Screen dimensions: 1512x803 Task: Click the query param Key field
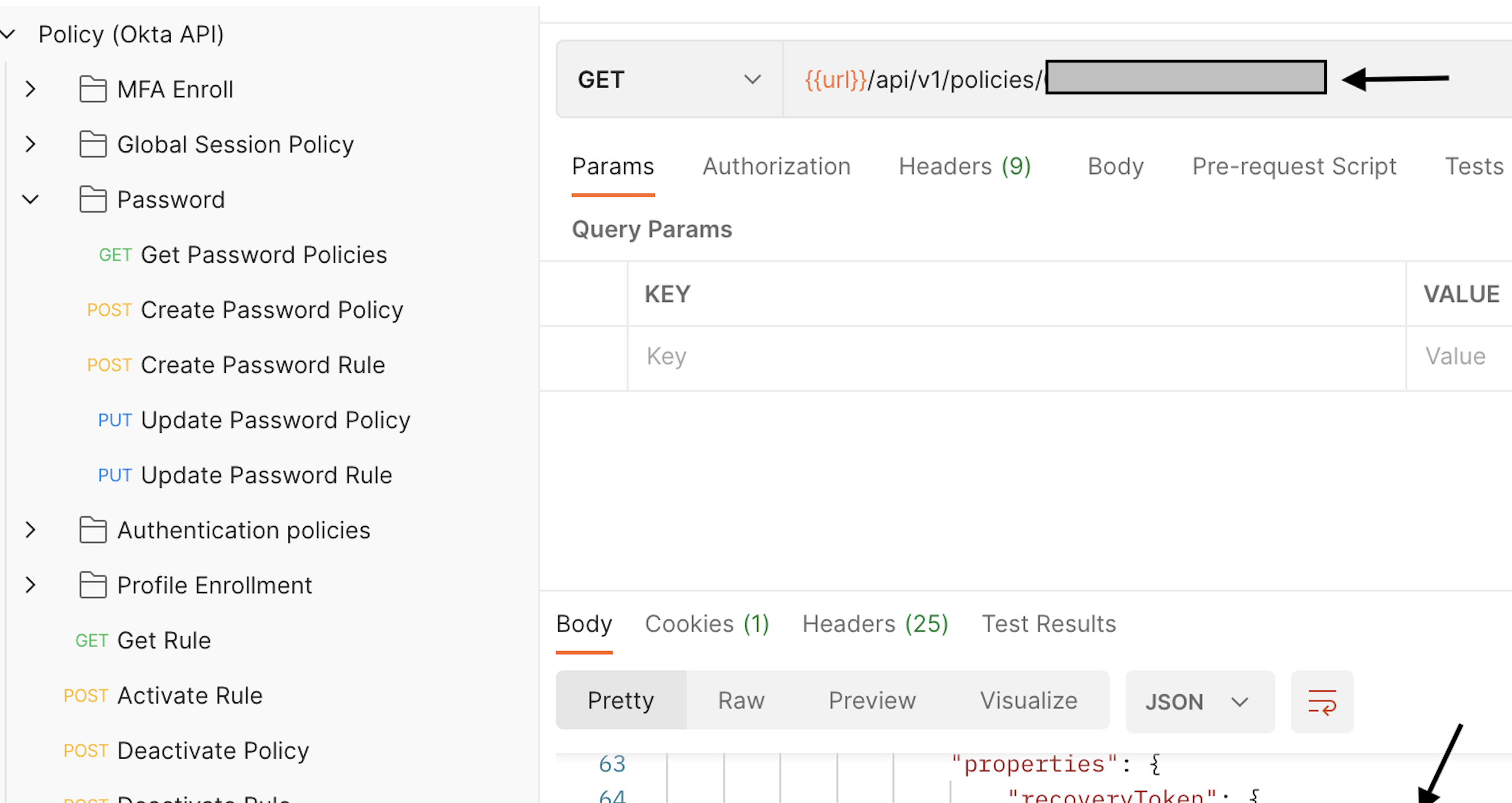click(x=1017, y=357)
